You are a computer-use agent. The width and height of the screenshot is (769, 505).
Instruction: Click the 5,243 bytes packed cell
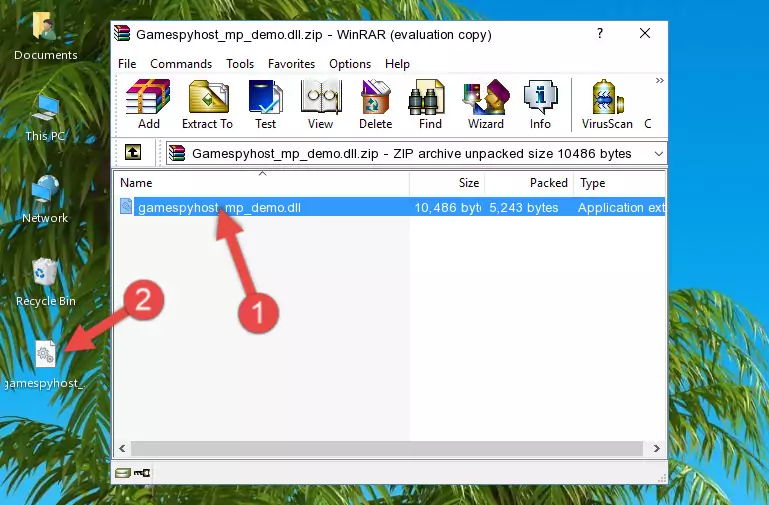coord(524,208)
